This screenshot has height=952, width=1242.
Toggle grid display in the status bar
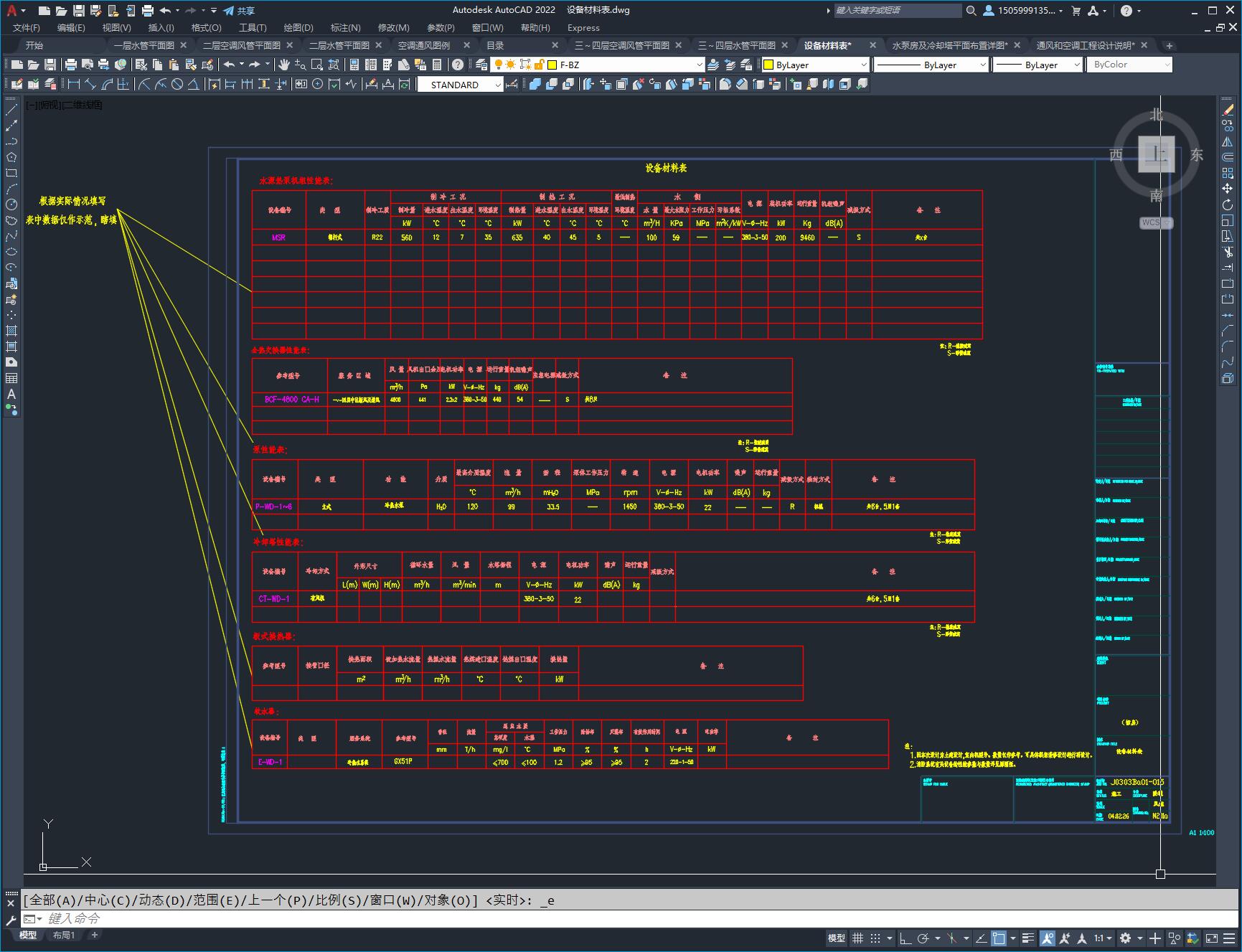pos(857,938)
